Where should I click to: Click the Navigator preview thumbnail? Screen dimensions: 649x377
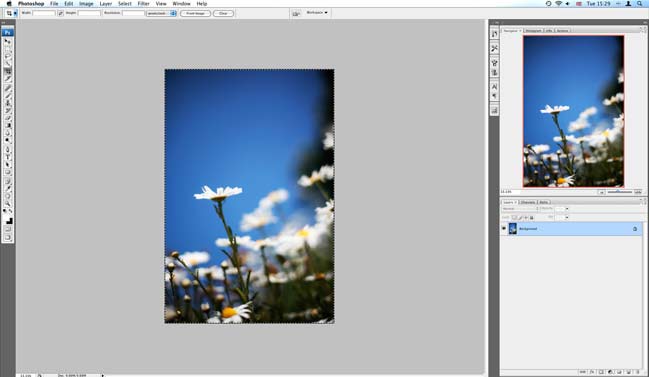point(573,111)
